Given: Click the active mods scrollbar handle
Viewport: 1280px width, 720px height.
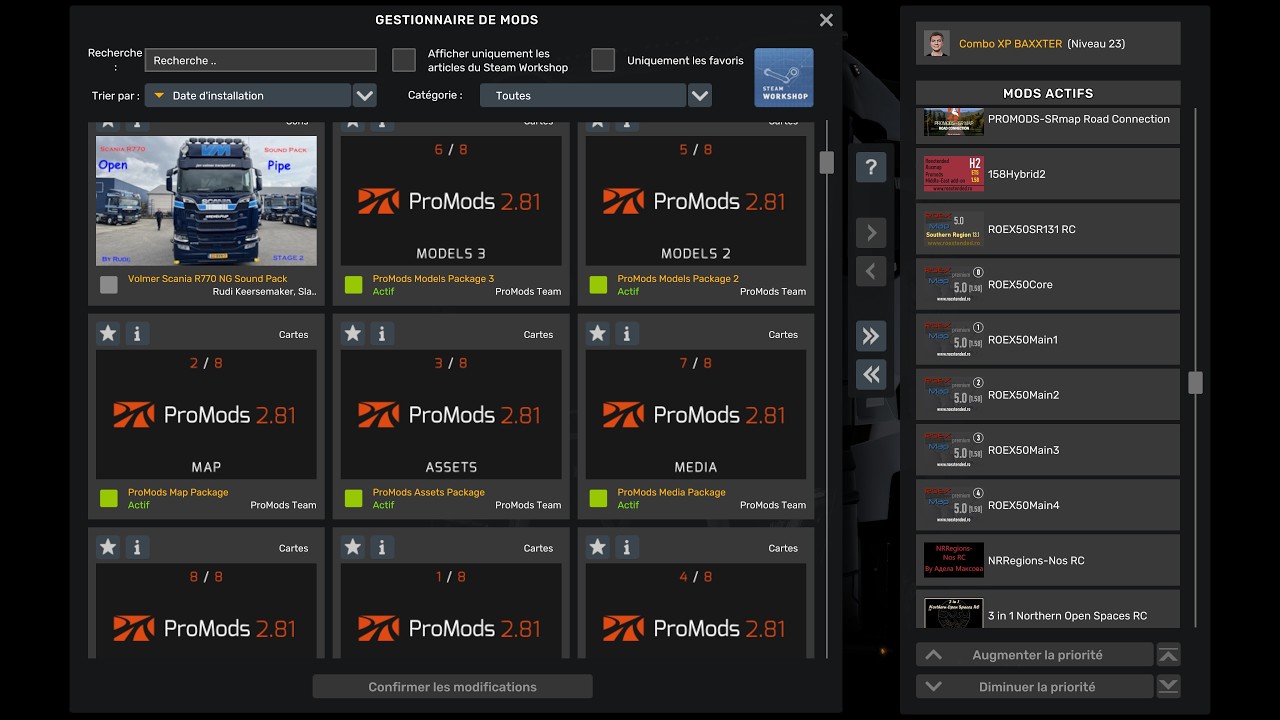Looking at the screenshot, I should click(x=1195, y=382).
